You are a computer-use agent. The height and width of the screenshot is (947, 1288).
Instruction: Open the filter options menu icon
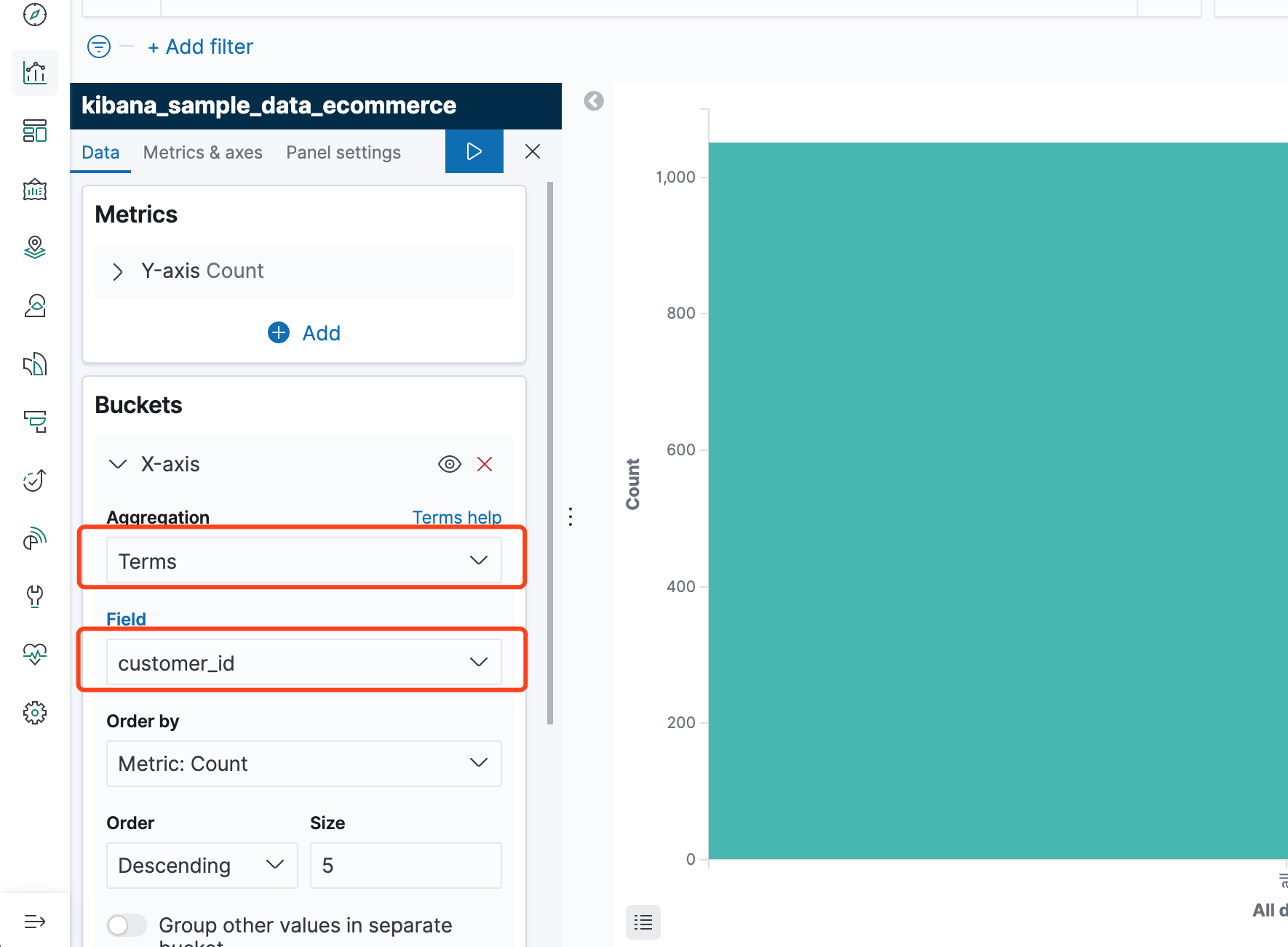pyautogui.click(x=99, y=47)
